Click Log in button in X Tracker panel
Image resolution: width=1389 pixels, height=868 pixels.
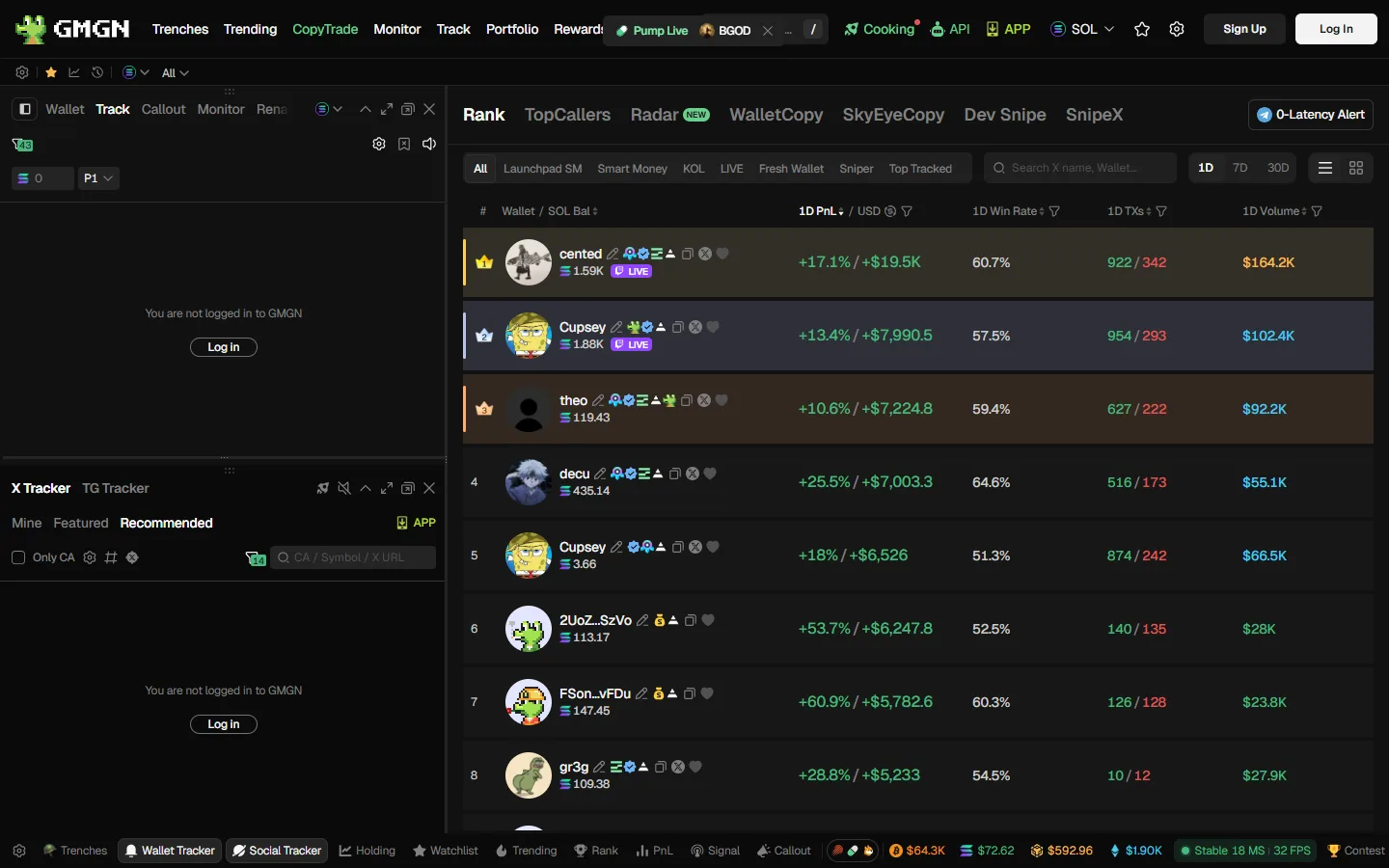224,724
